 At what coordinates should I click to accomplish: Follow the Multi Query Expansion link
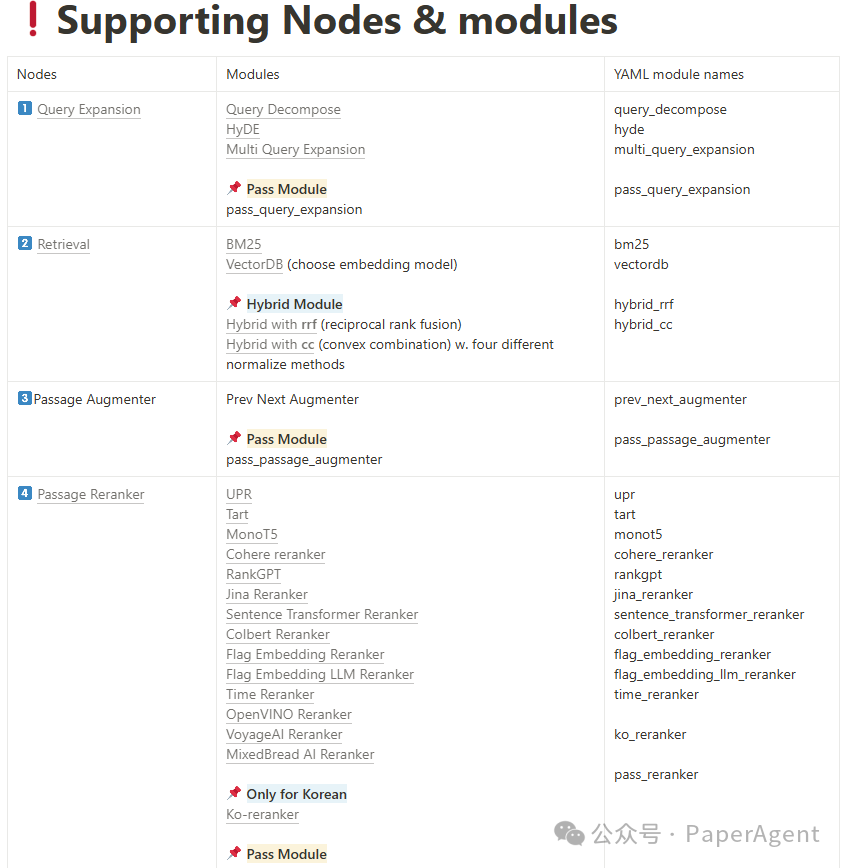[x=296, y=149]
